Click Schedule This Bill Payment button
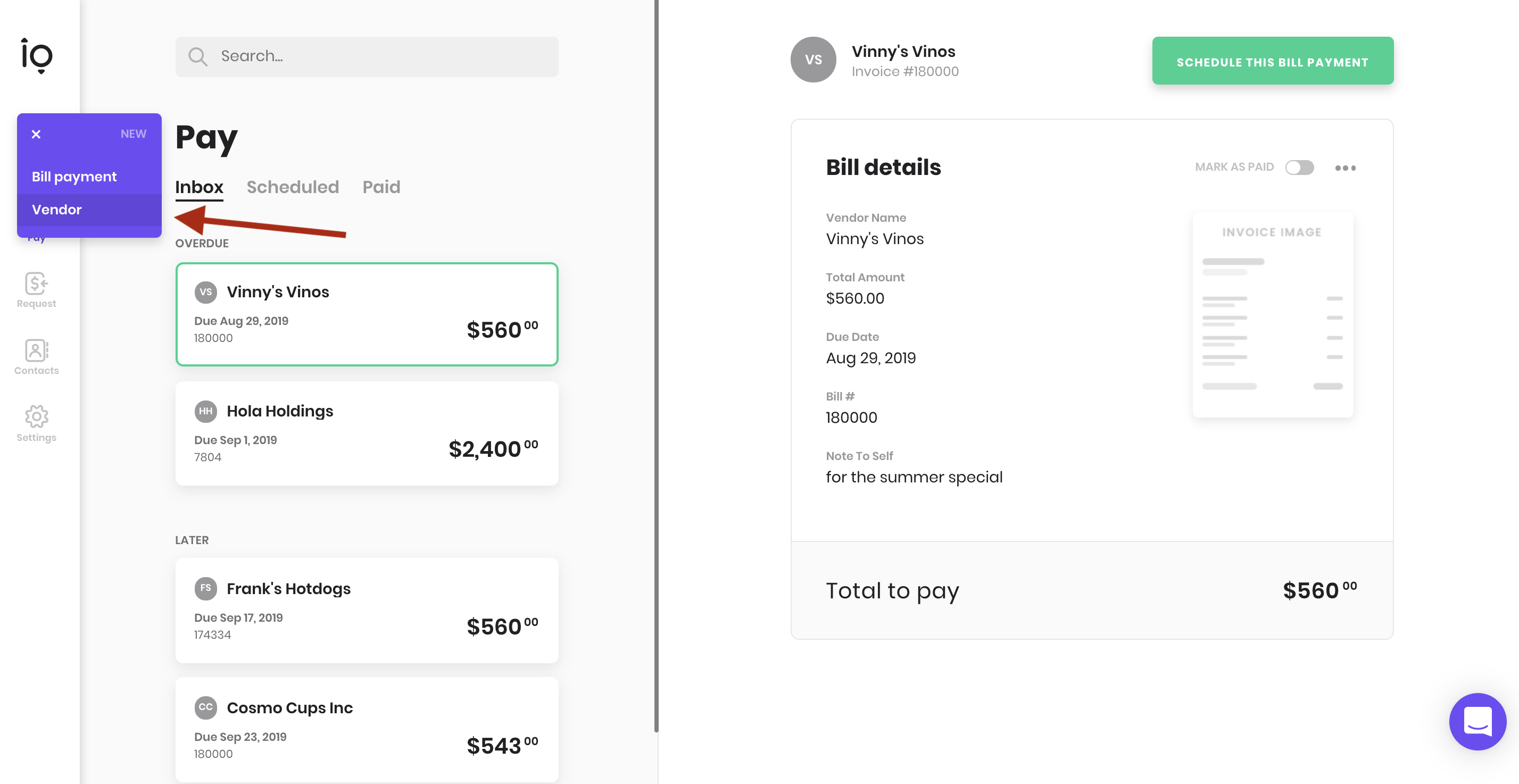The height and width of the screenshot is (784, 1519). [1273, 61]
